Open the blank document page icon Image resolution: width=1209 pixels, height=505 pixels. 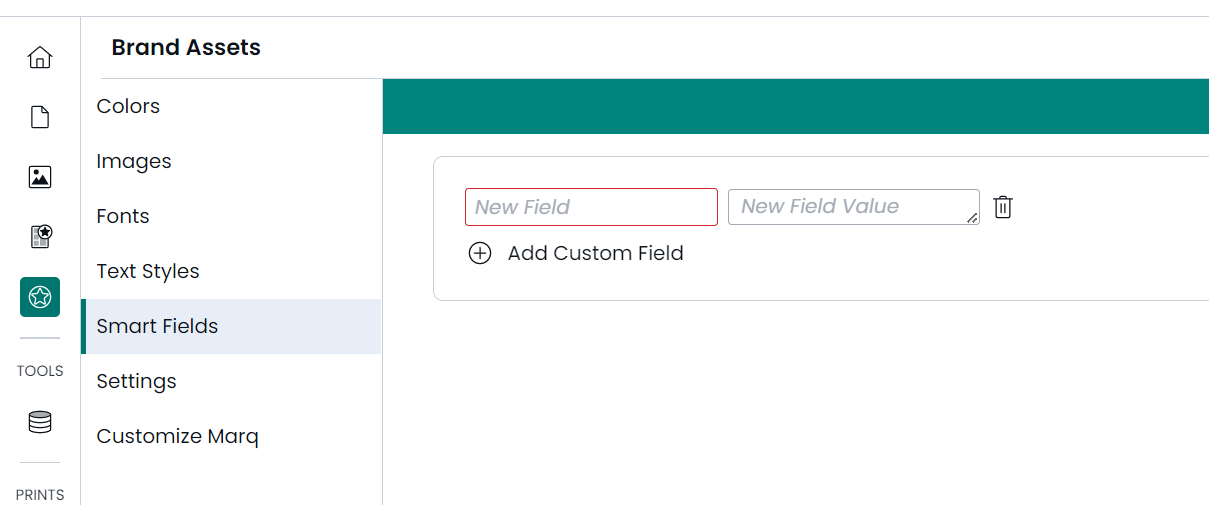(40, 117)
